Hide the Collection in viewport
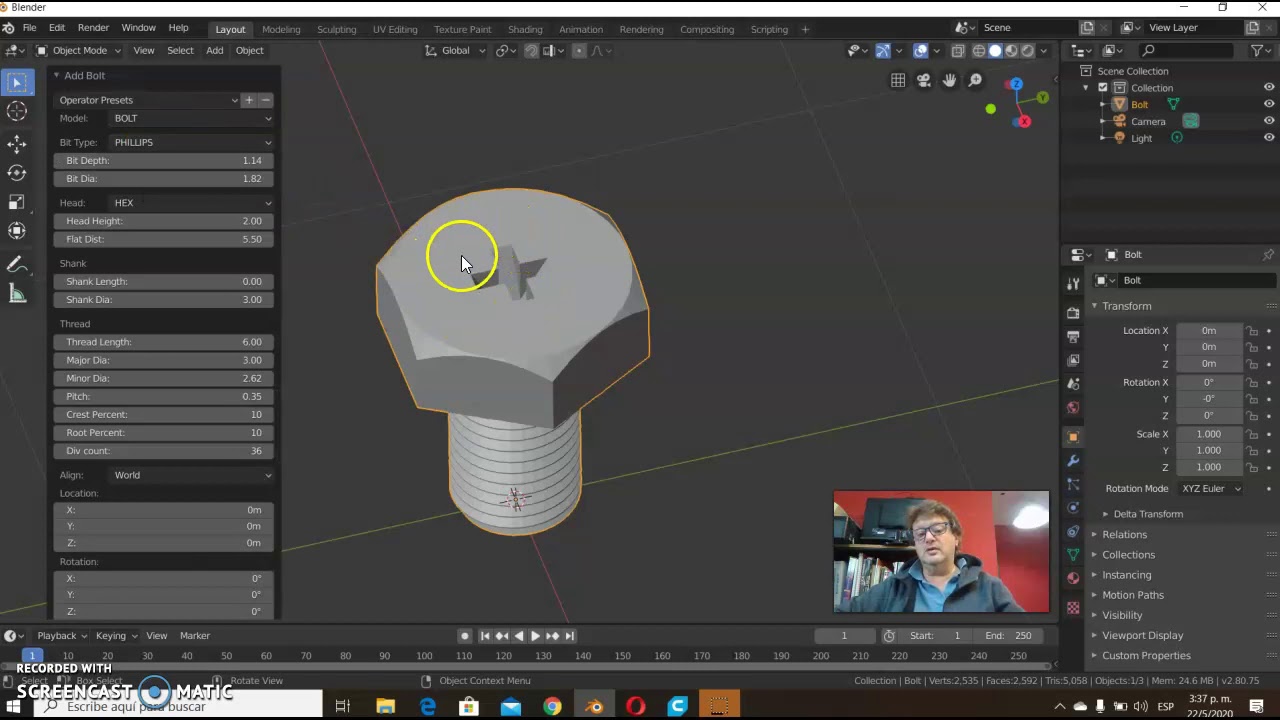1280x720 pixels. coord(1269,88)
